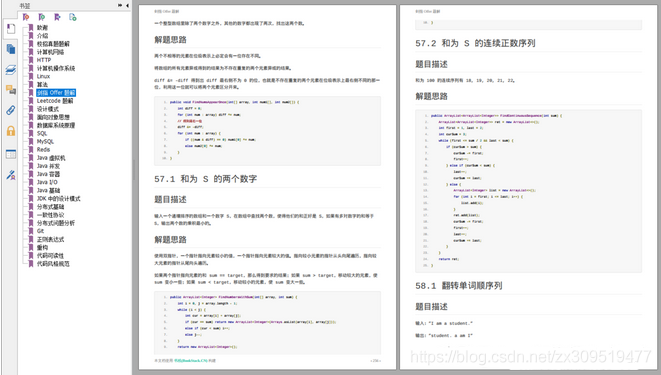This screenshot has height=375, width=661.
Task: Open the Layers side panel
Action: click(x=11, y=70)
